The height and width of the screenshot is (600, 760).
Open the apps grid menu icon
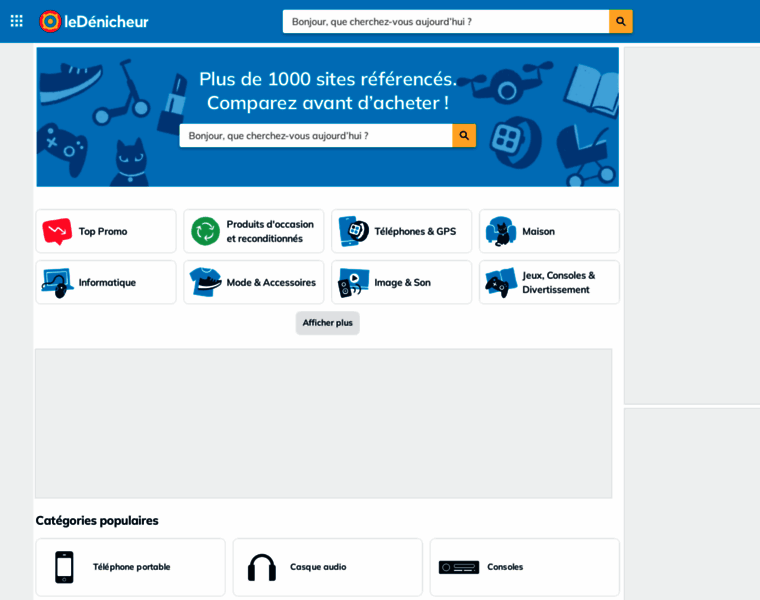point(16,21)
